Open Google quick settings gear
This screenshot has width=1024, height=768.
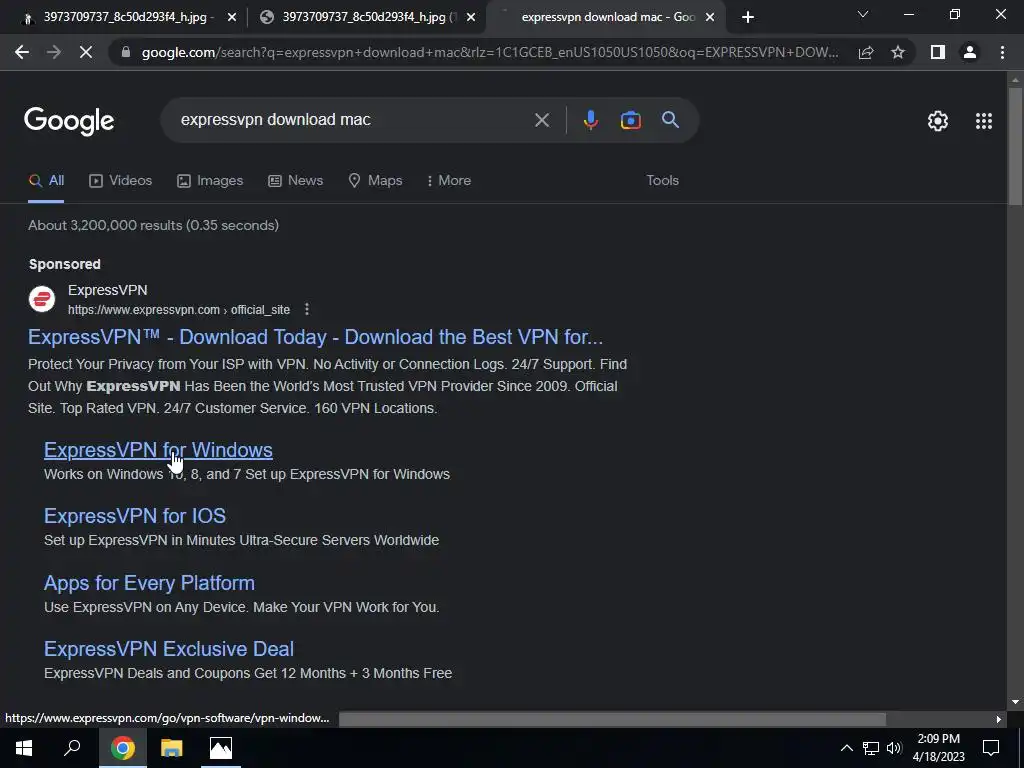point(938,121)
